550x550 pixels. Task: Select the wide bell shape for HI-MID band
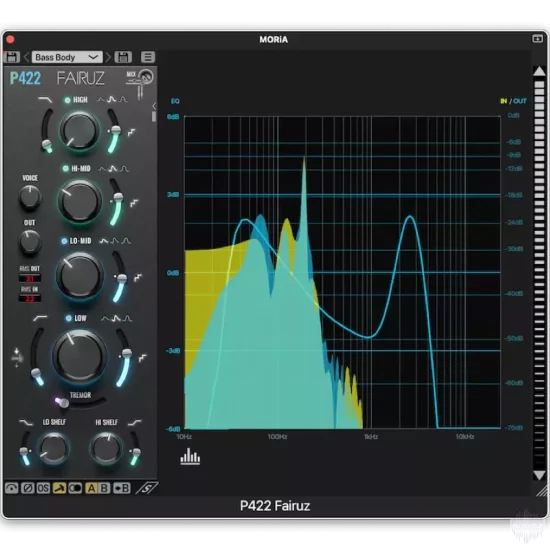coord(102,169)
